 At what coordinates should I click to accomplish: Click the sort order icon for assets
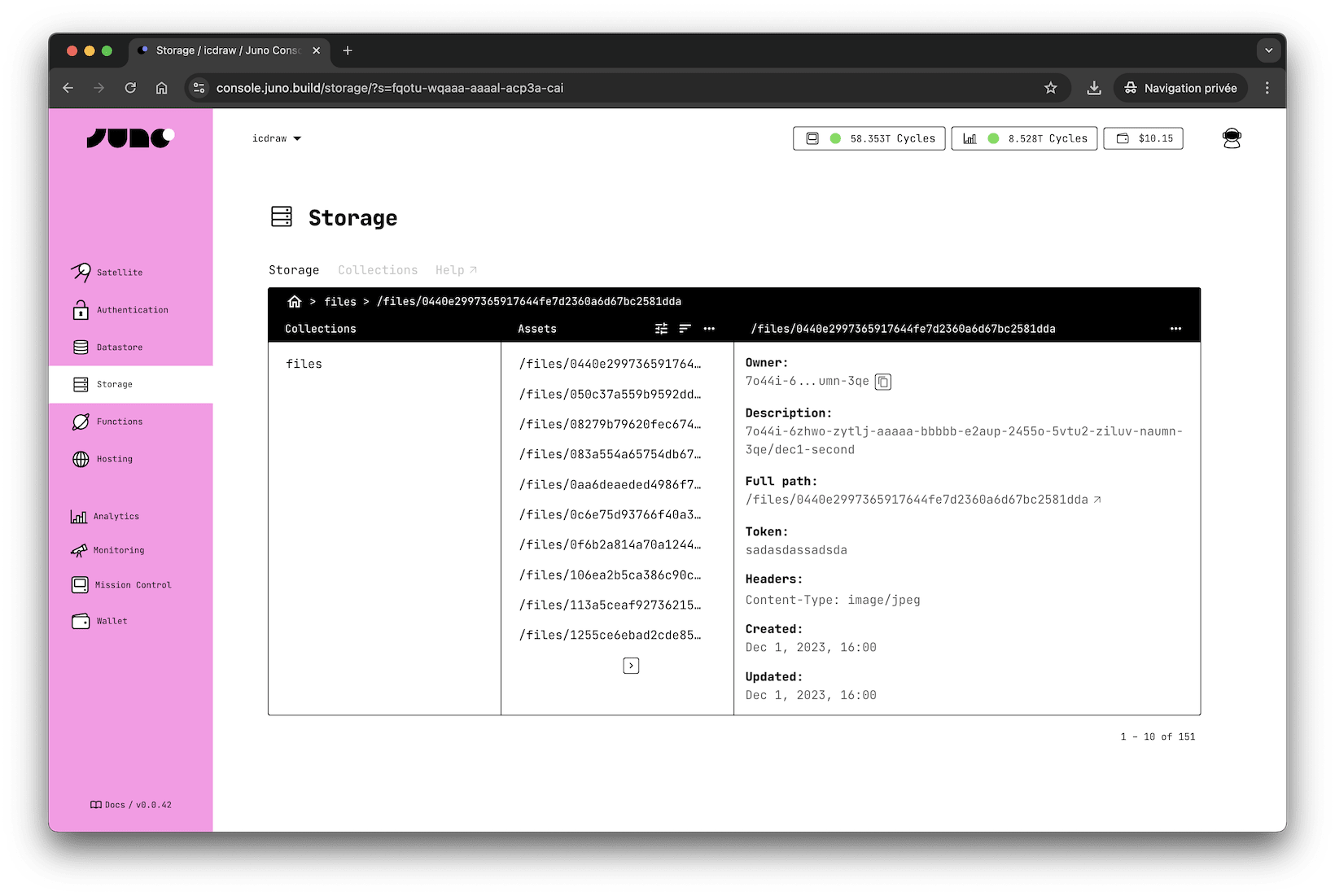[x=685, y=328]
